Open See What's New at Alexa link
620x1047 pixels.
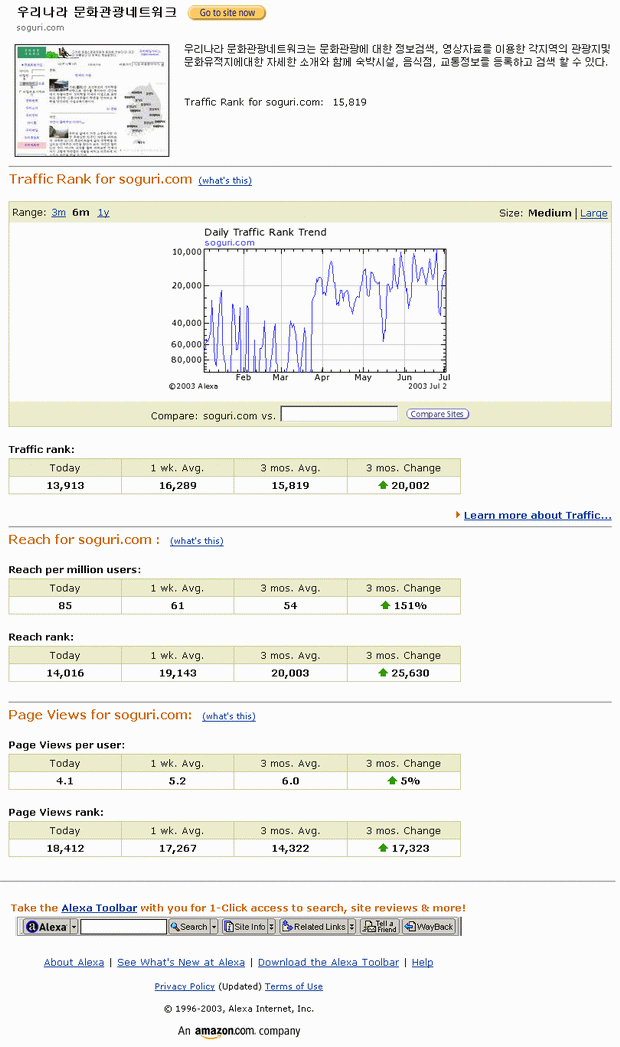click(181, 962)
